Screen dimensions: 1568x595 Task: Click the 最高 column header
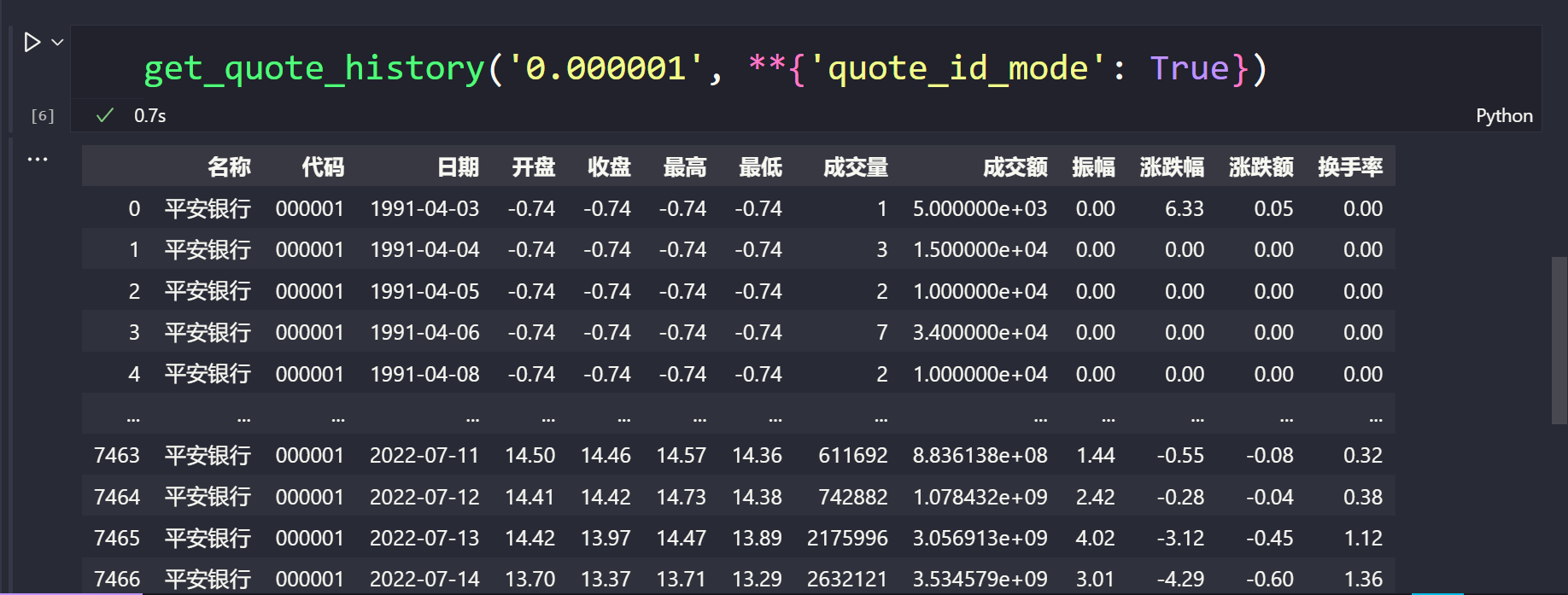pyautogui.click(x=685, y=167)
